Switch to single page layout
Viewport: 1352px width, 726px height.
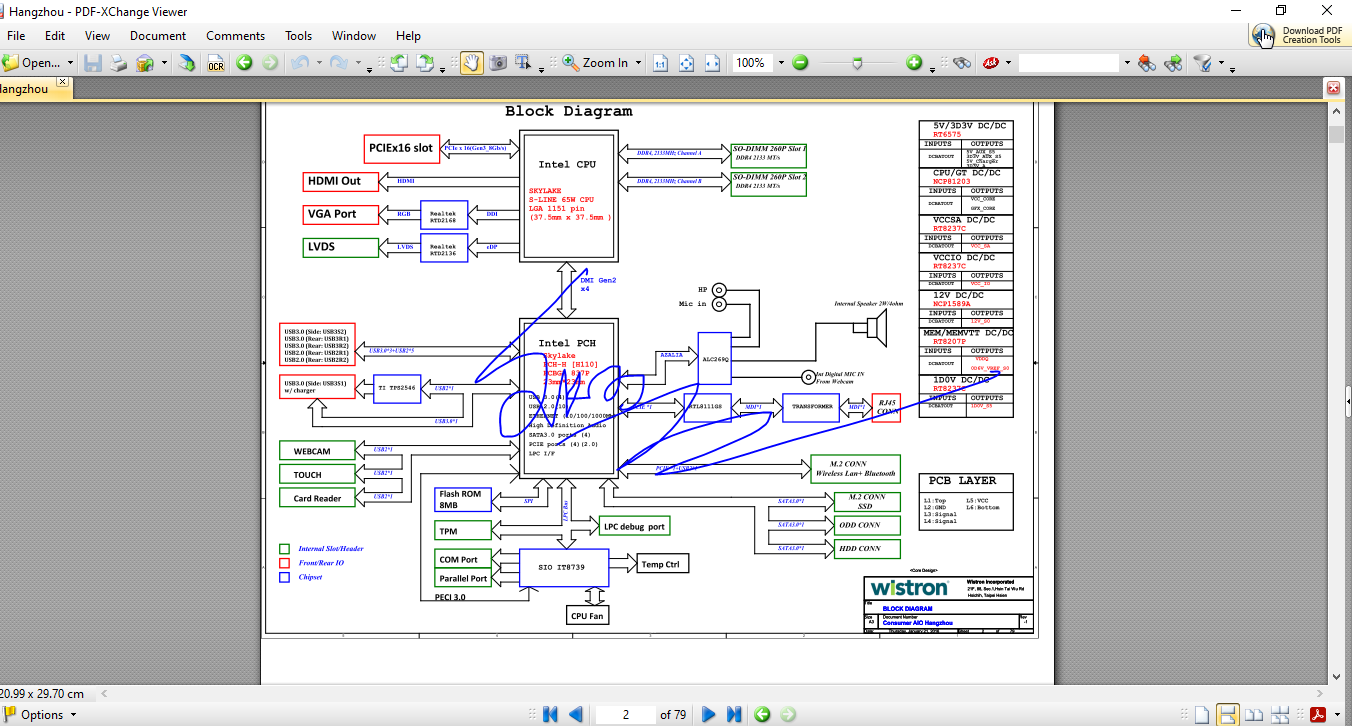(1202, 714)
